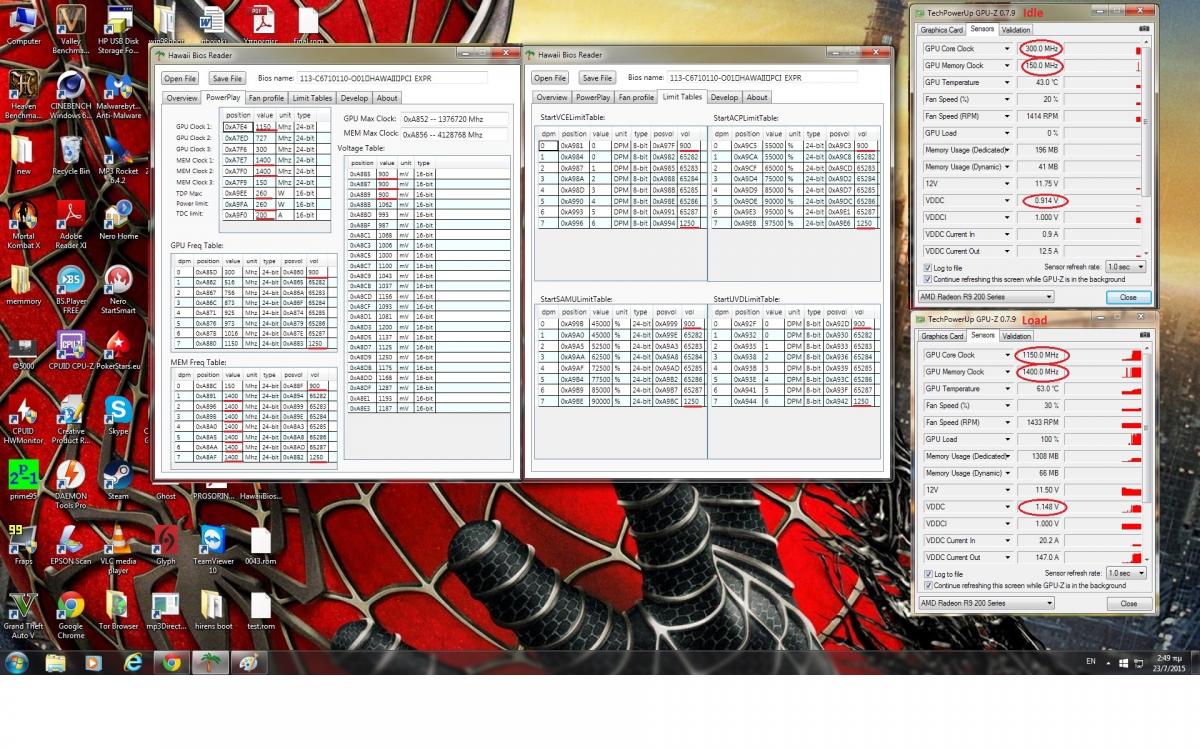Click Save File in left Hawaii Bios Reader

pyautogui.click(x=227, y=78)
